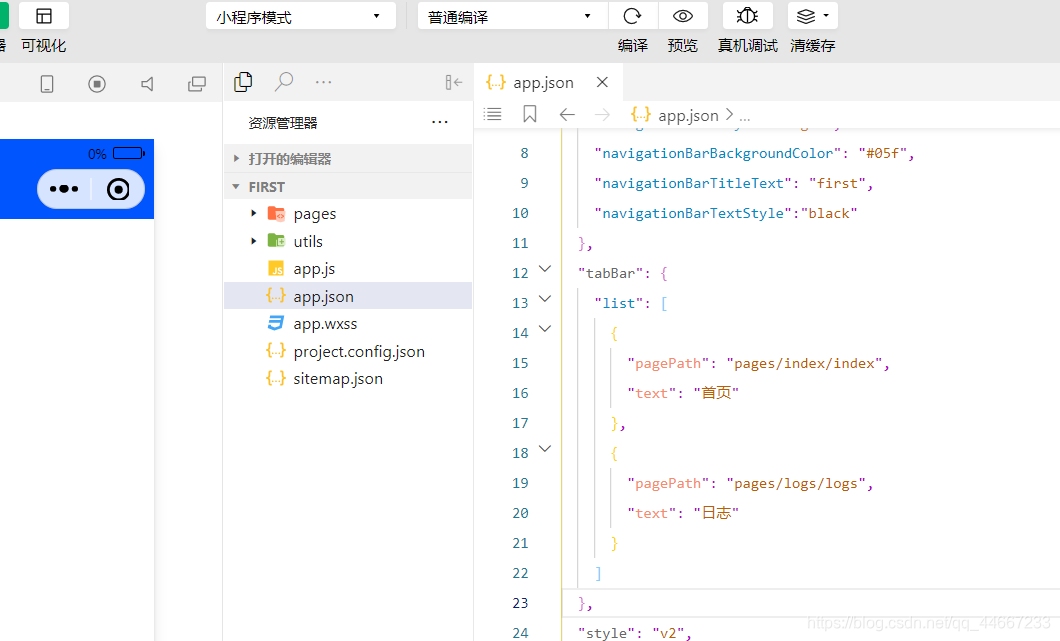1060x641 pixels.
Task: Click the 真机调试 bug icon
Action: pos(747,16)
